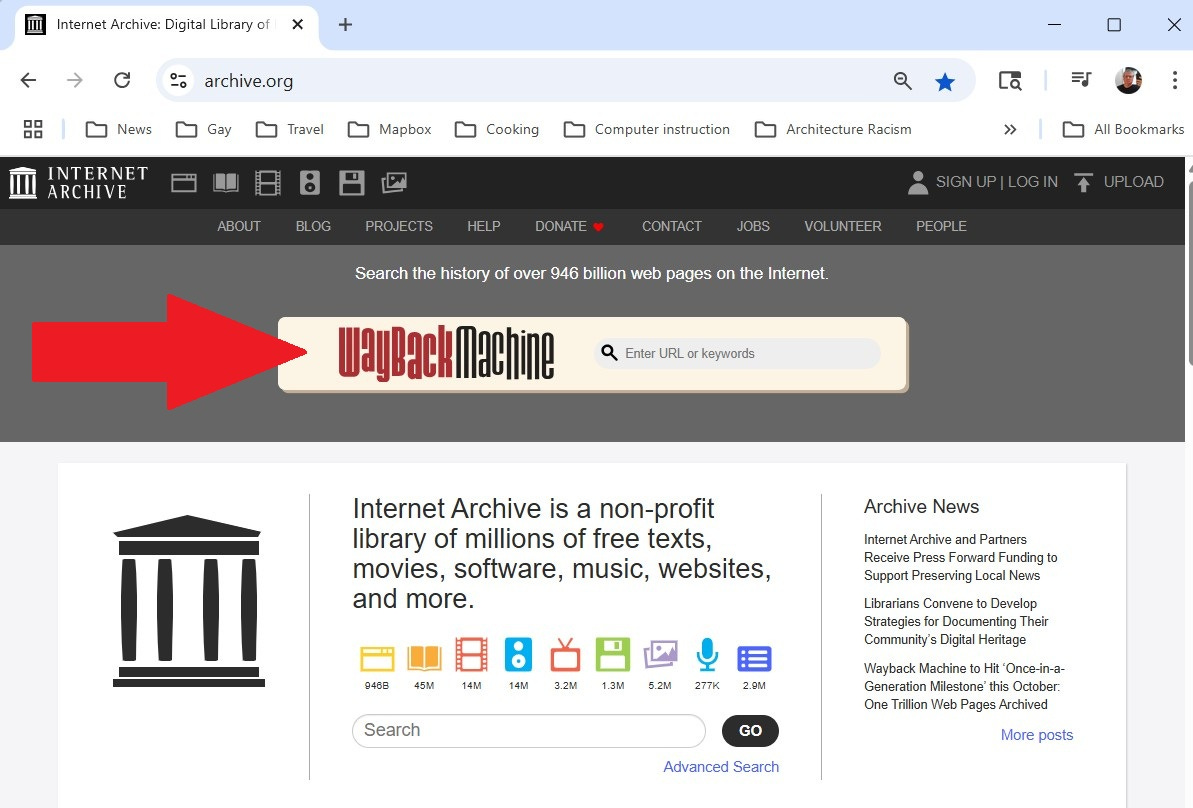Focus the main archive Search field
Viewport: 1193px width, 808px height.
coord(529,730)
